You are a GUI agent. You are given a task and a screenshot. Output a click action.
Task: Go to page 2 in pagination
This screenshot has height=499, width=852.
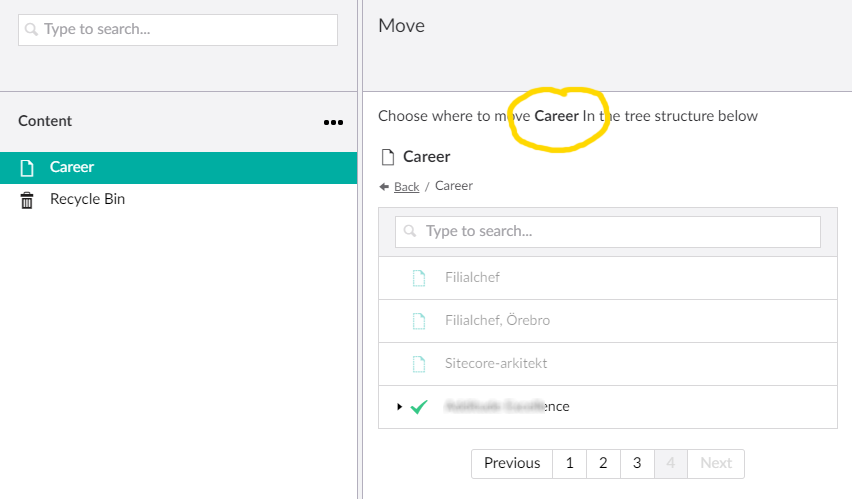click(603, 463)
